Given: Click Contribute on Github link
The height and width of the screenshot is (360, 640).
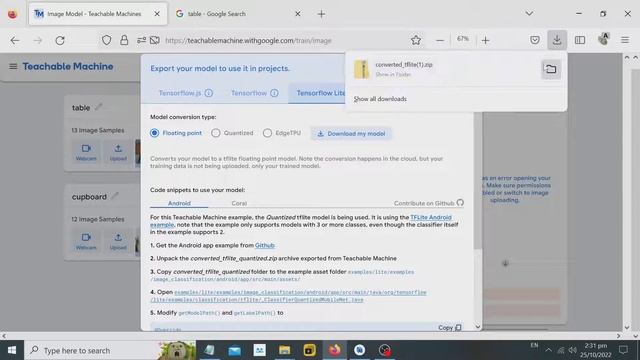Looking at the screenshot, I should coord(429,203).
